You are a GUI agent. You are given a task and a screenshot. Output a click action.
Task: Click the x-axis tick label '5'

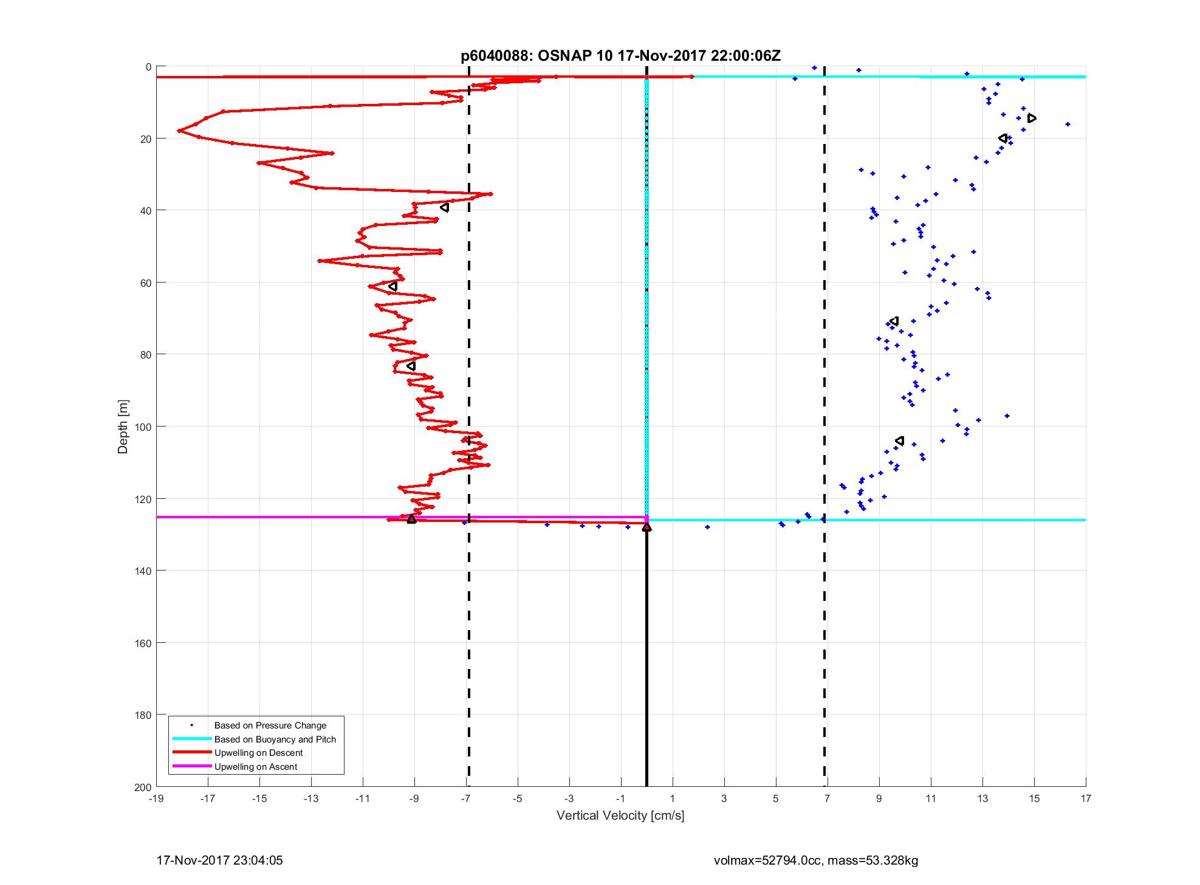coord(776,798)
